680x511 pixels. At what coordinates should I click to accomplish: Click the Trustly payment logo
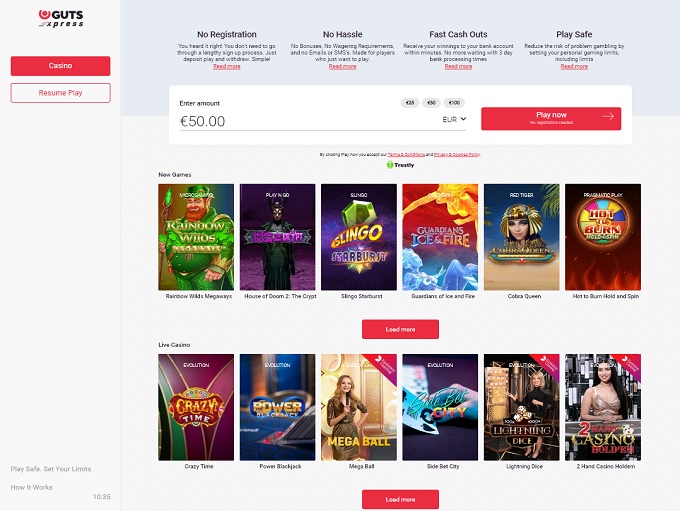tap(400, 165)
